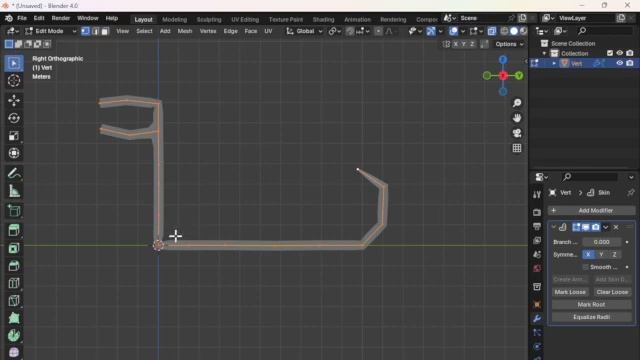Select the Add Cube tool

[x=14, y=211]
